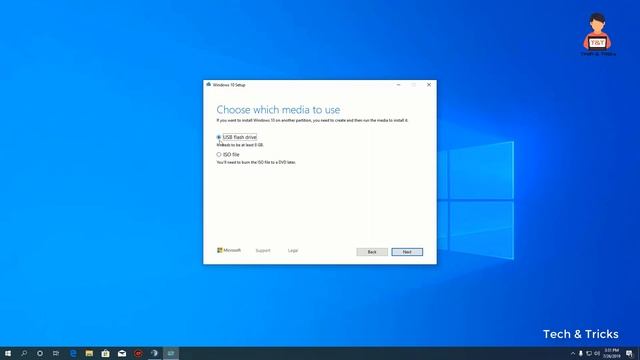Open the red circular taskbar app

[x=138, y=353]
